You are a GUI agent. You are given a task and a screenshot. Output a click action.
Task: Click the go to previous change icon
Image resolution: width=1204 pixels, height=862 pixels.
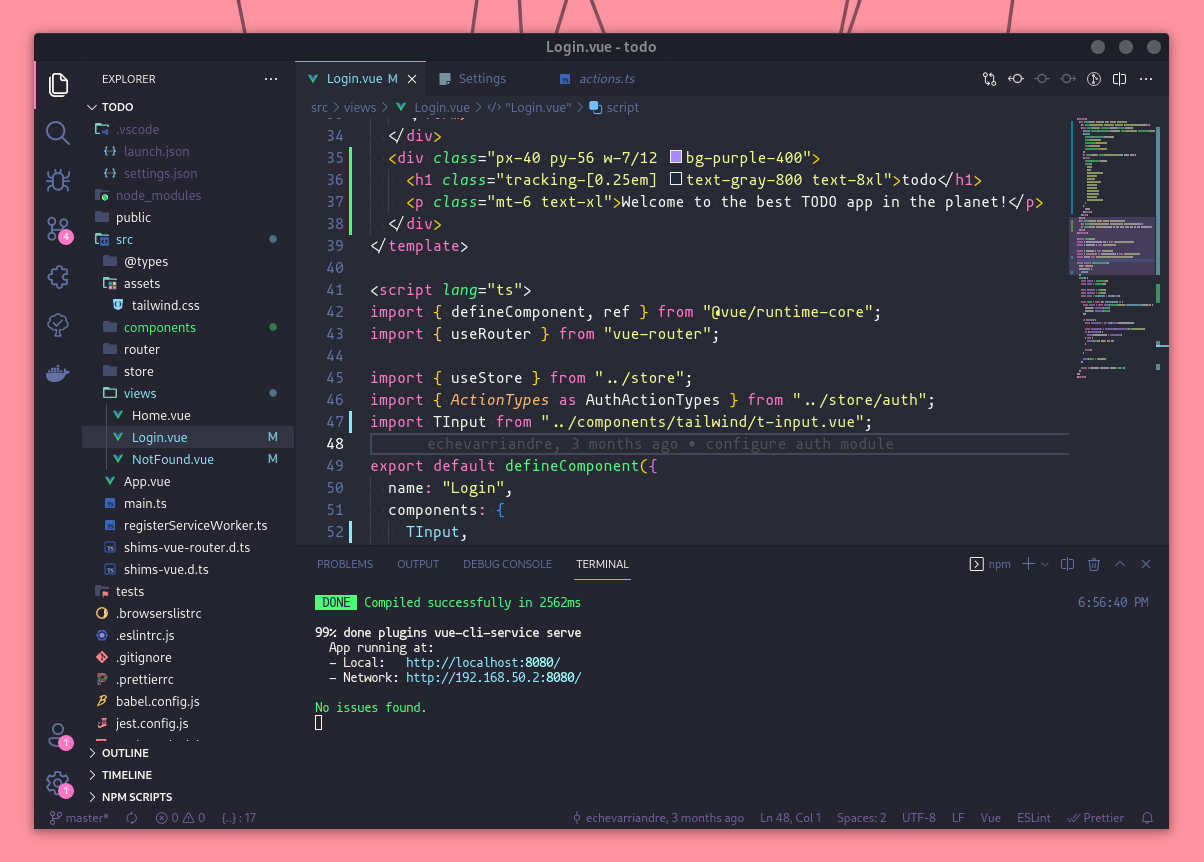point(1042,79)
